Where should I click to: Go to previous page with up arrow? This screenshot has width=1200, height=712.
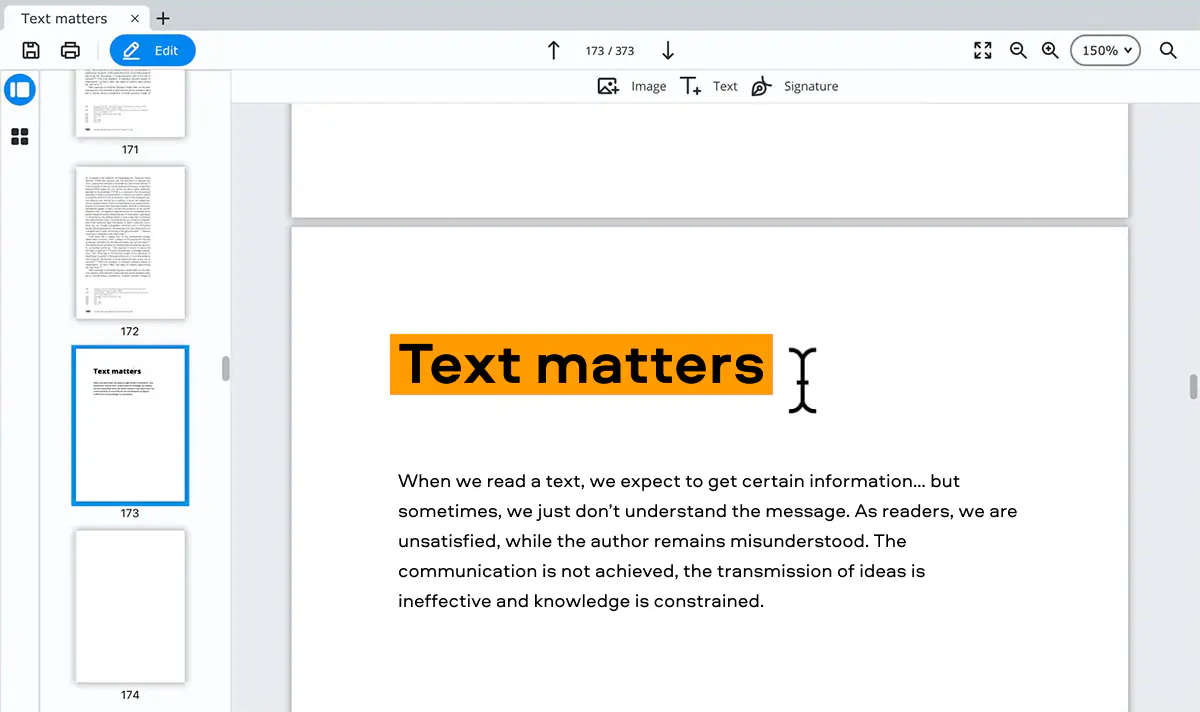[x=553, y=51]
